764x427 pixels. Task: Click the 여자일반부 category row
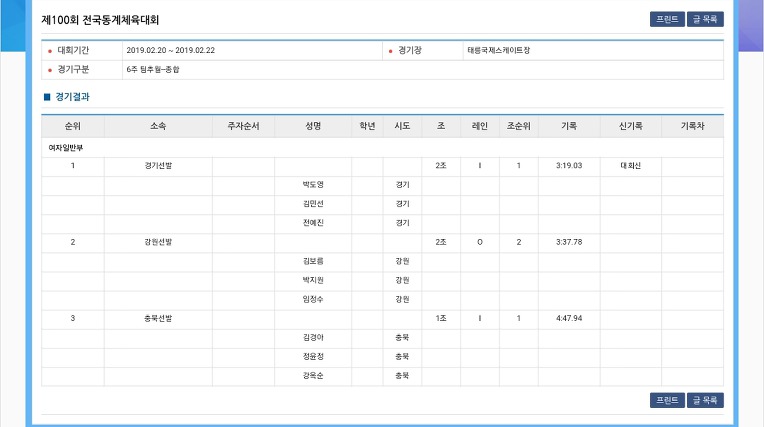[382, 148]
